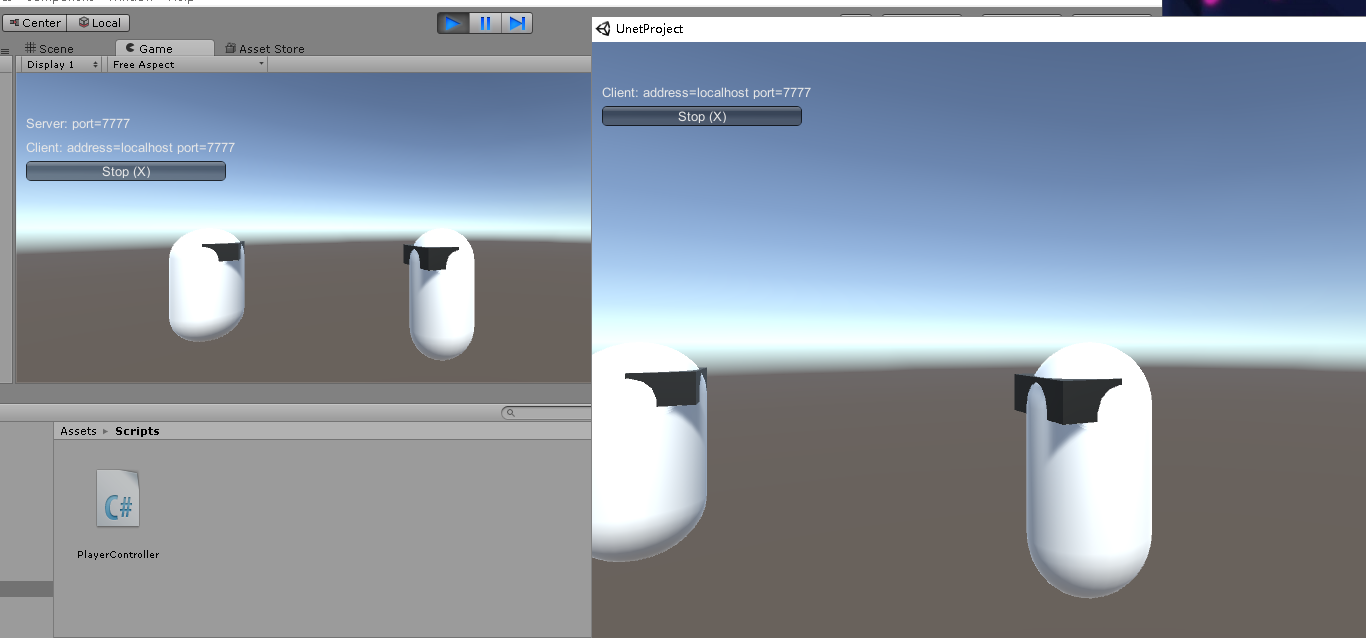1366x638 pixels.
Task: Open the Display 1 dropdown
Action: (x=62, y=64)
